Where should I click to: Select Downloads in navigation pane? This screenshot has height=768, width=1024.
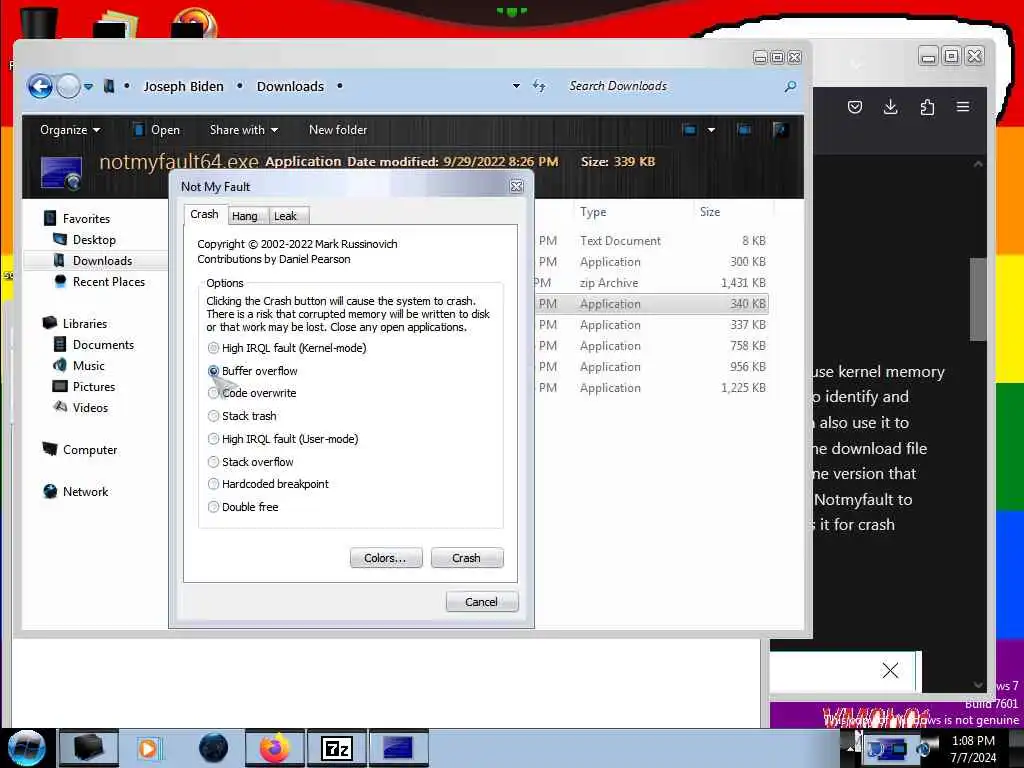(x=102, y=261)
